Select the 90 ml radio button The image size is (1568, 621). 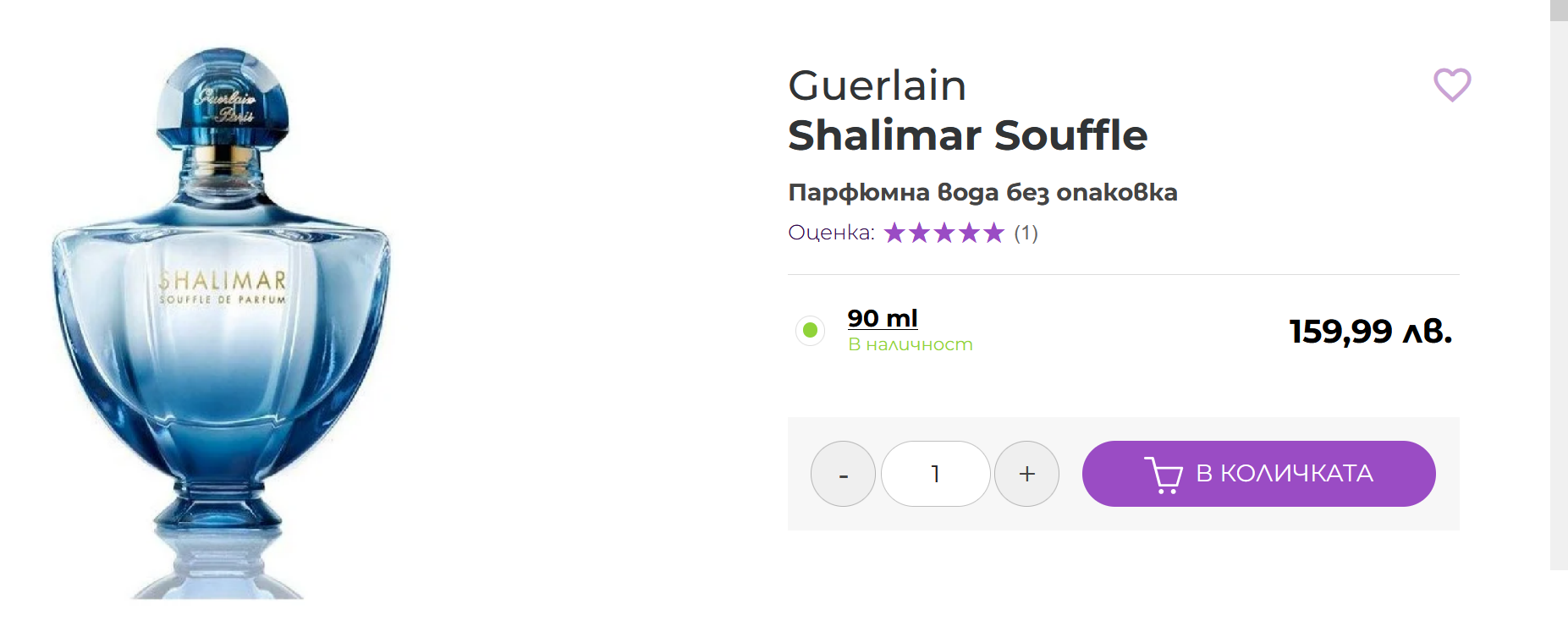coord(810,330)
